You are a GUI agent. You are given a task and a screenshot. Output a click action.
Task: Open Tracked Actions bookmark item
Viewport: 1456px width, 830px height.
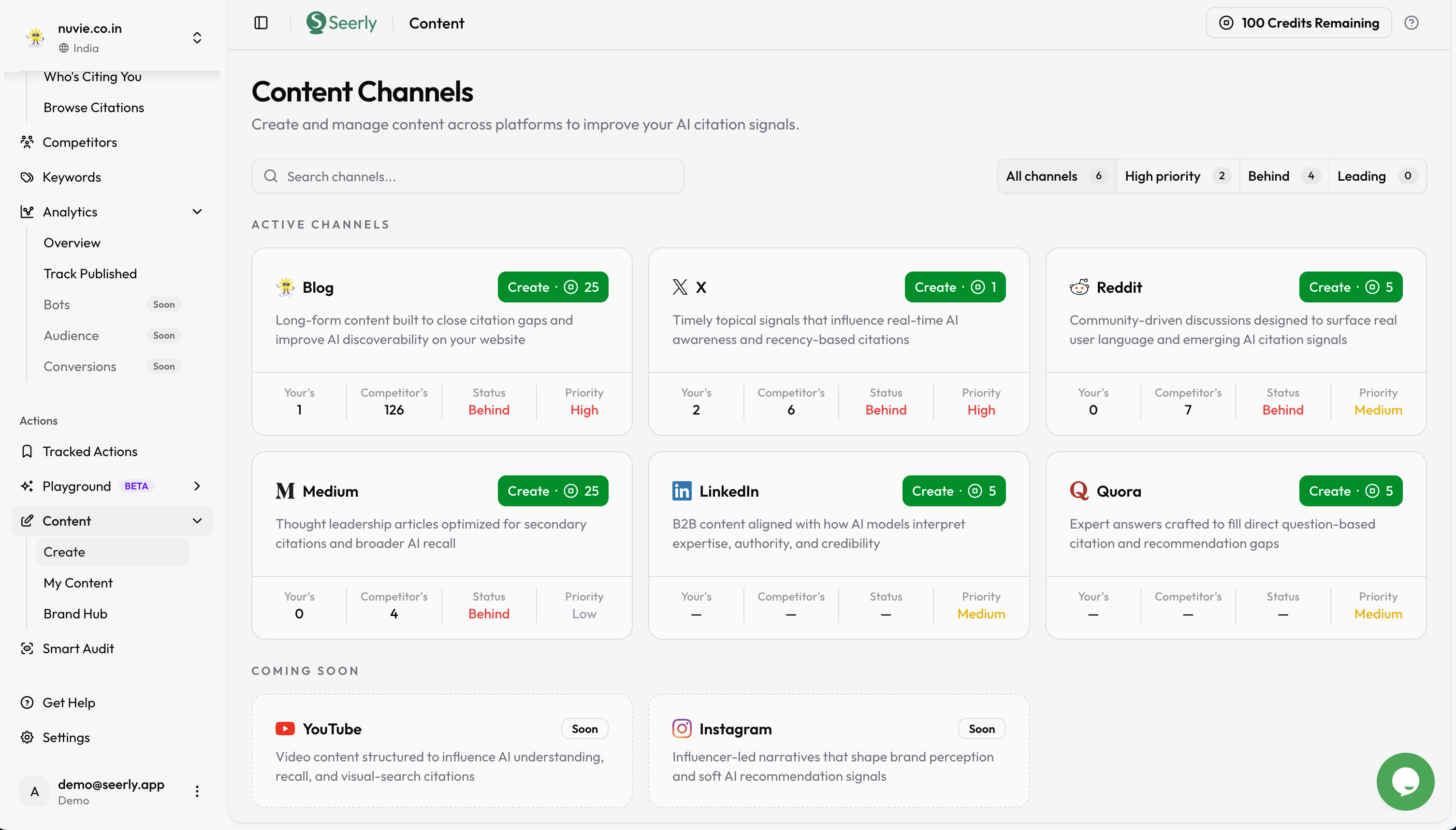tap(89, 452)
